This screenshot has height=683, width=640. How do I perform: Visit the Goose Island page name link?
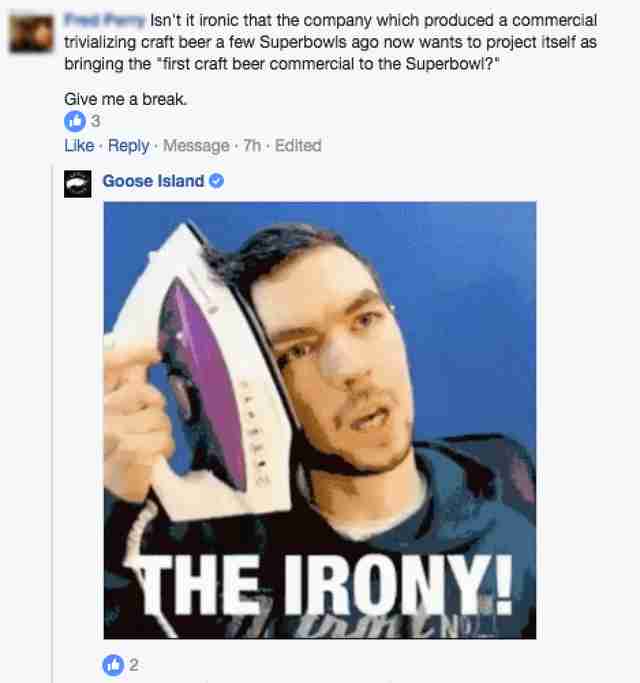(x=153, y=181)
